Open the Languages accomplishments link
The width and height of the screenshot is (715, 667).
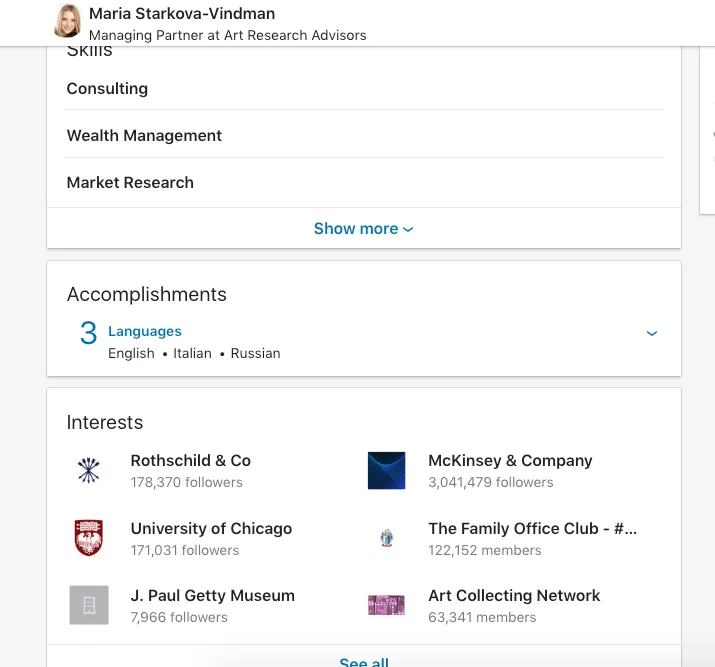(145, 331)
